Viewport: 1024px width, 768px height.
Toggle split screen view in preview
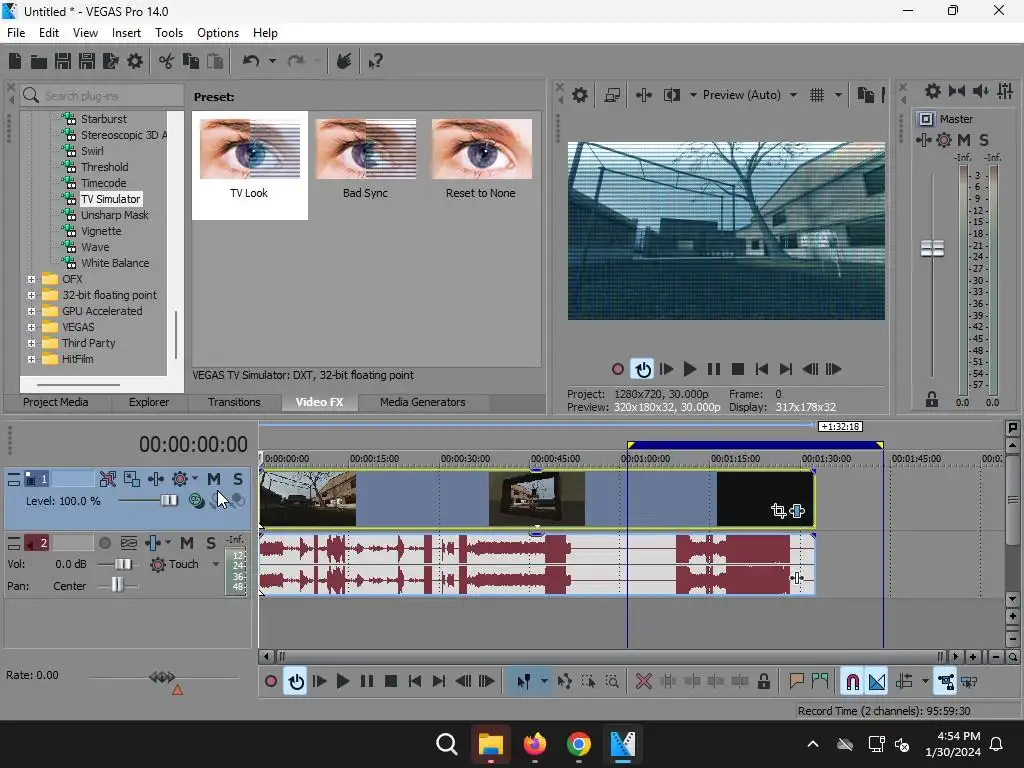[672, 95]
